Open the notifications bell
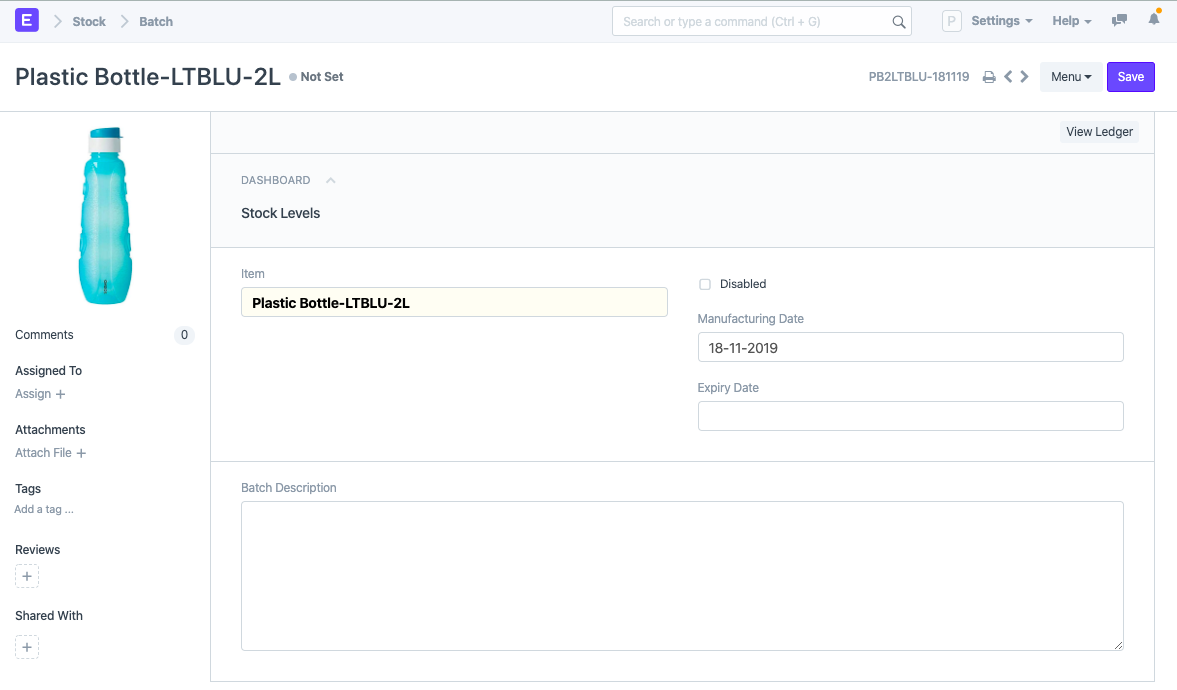The height and width of the screenshot is (690, 1177). point(1154,20)
